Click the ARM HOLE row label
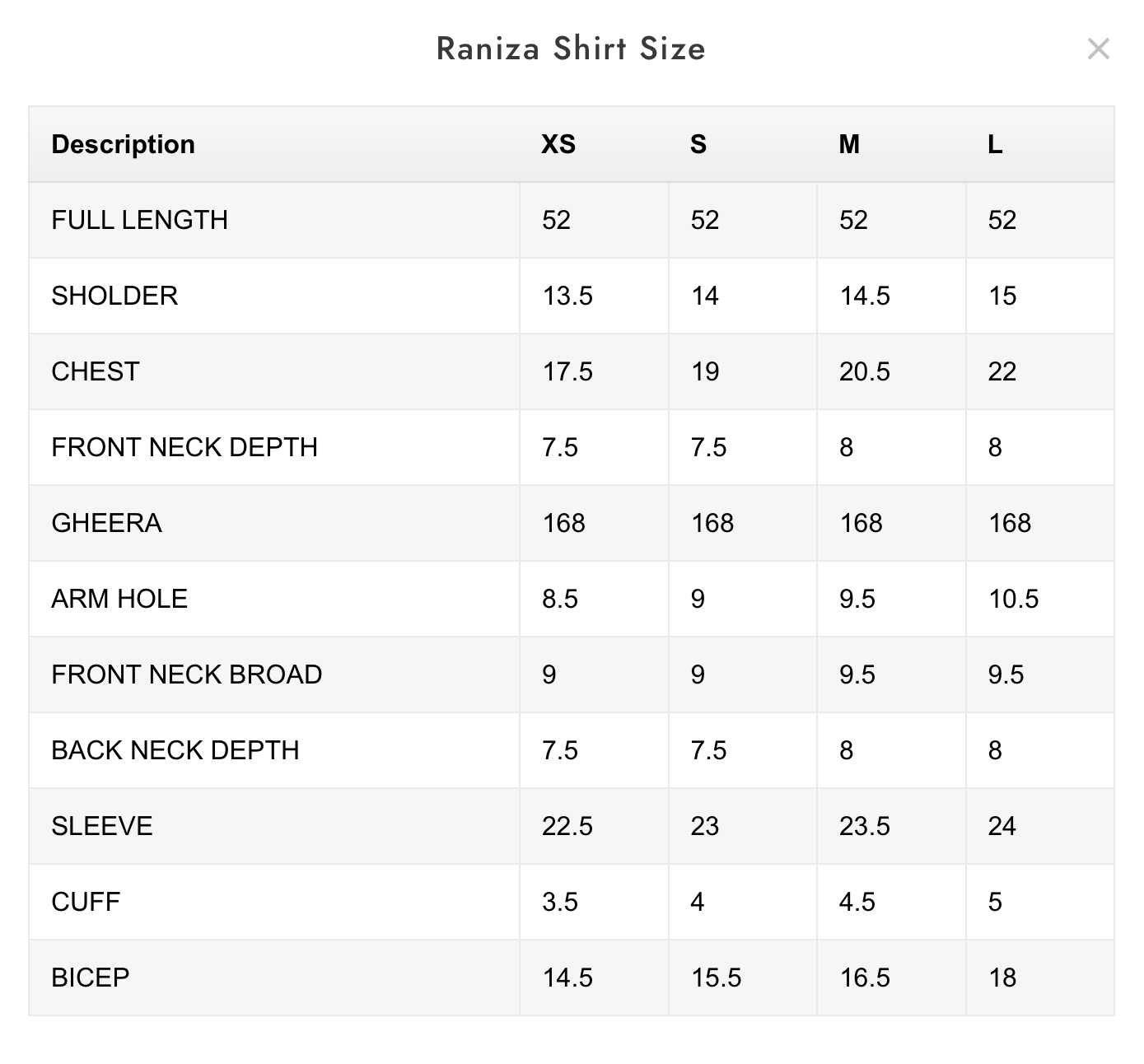The image size is (1144, 1064). (119, 599)
